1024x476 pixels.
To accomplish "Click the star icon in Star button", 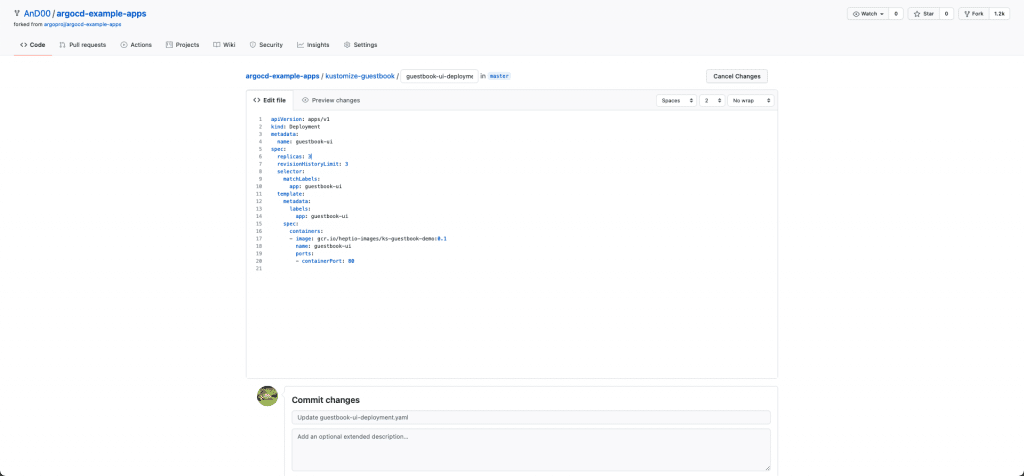I will [917, 14].
